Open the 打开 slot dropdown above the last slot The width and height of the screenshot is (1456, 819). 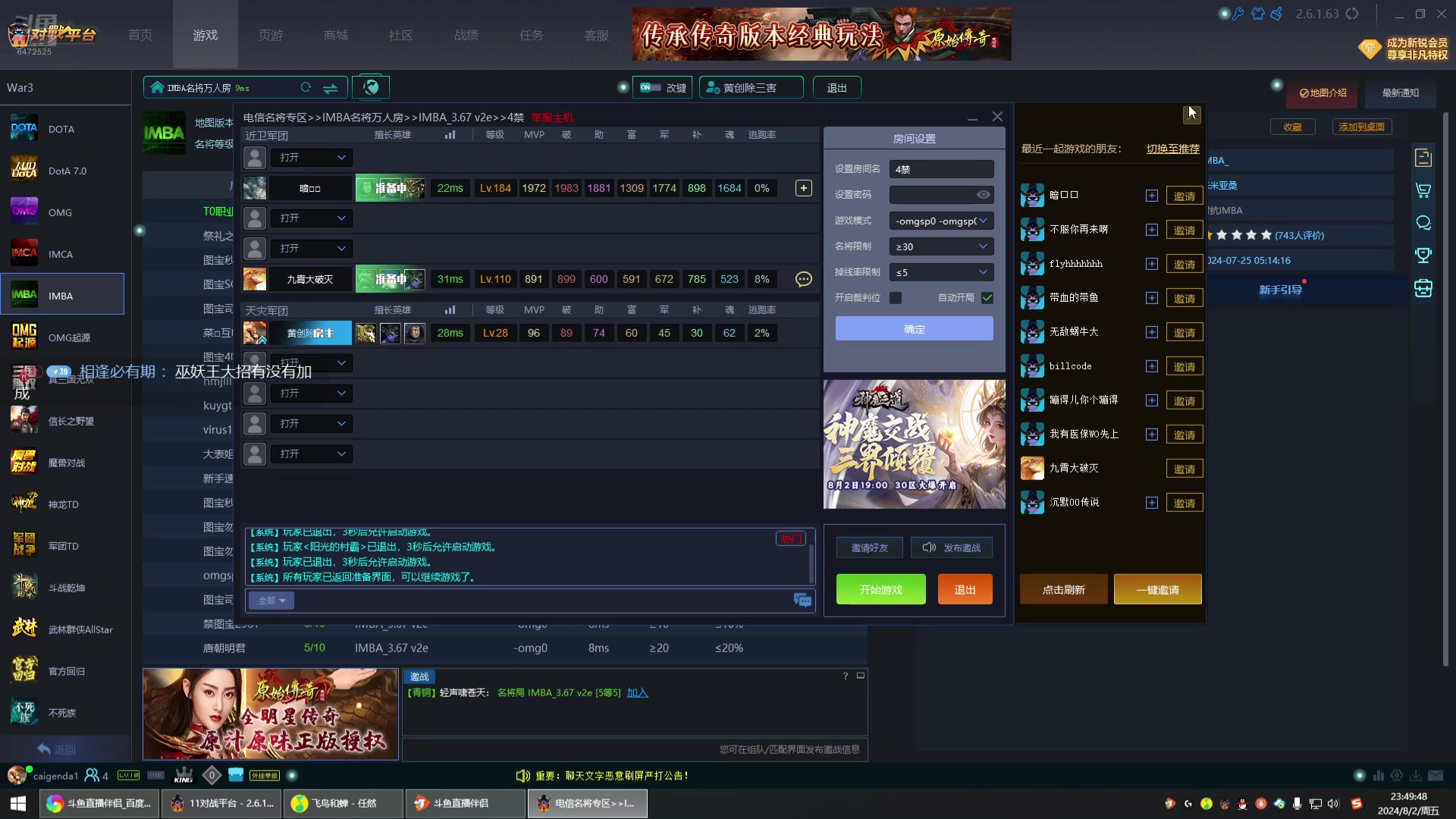coord(311,424)
